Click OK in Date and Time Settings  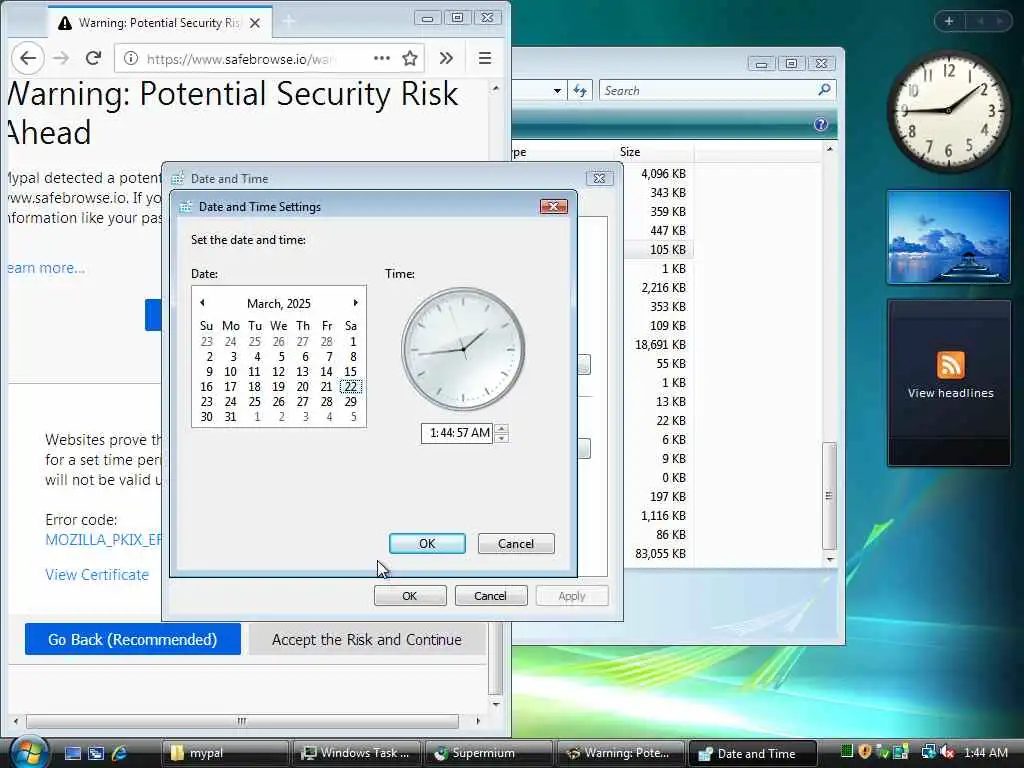click(427, 543)
